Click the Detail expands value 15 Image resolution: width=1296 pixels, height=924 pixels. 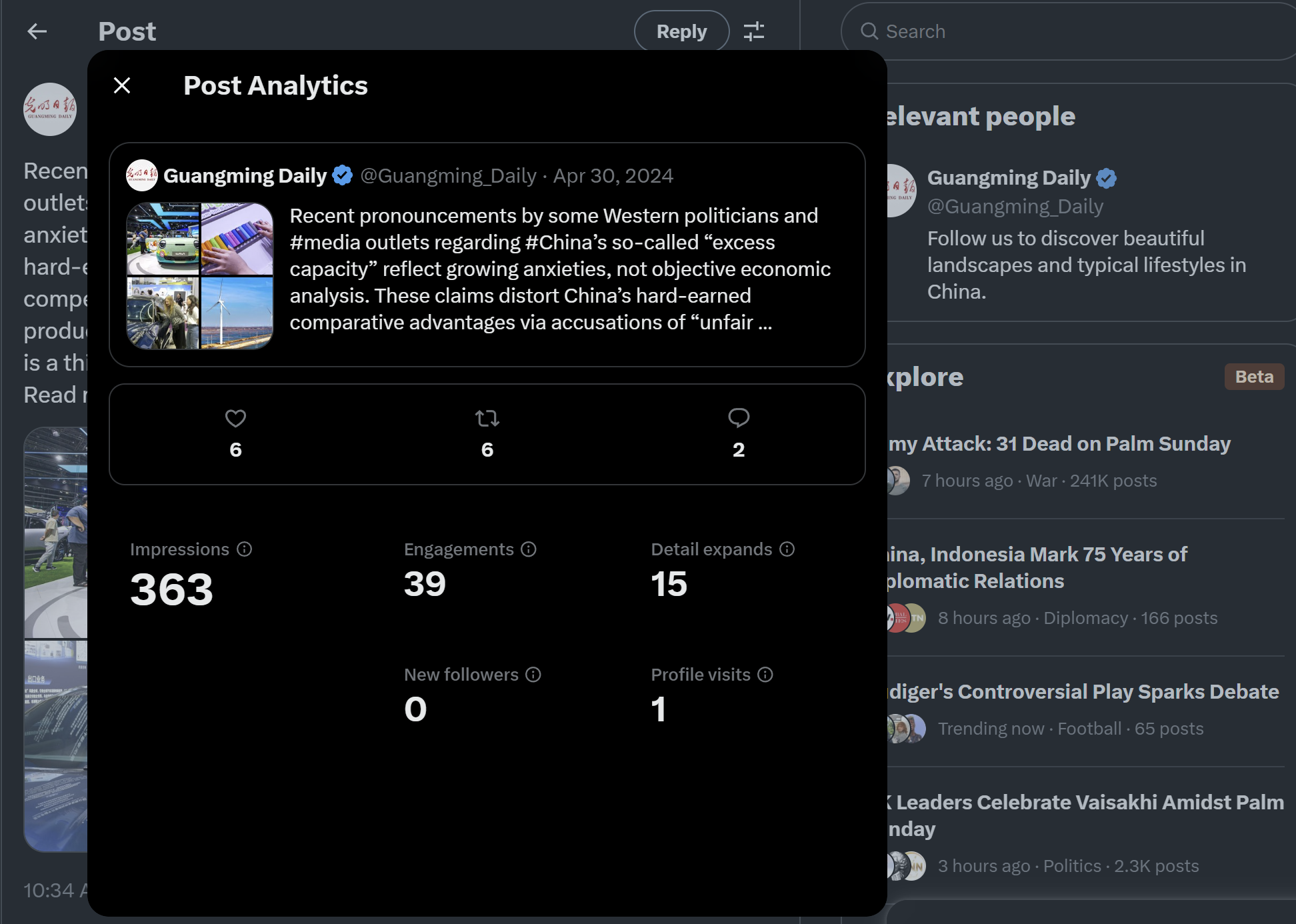[x=669, y=584]
